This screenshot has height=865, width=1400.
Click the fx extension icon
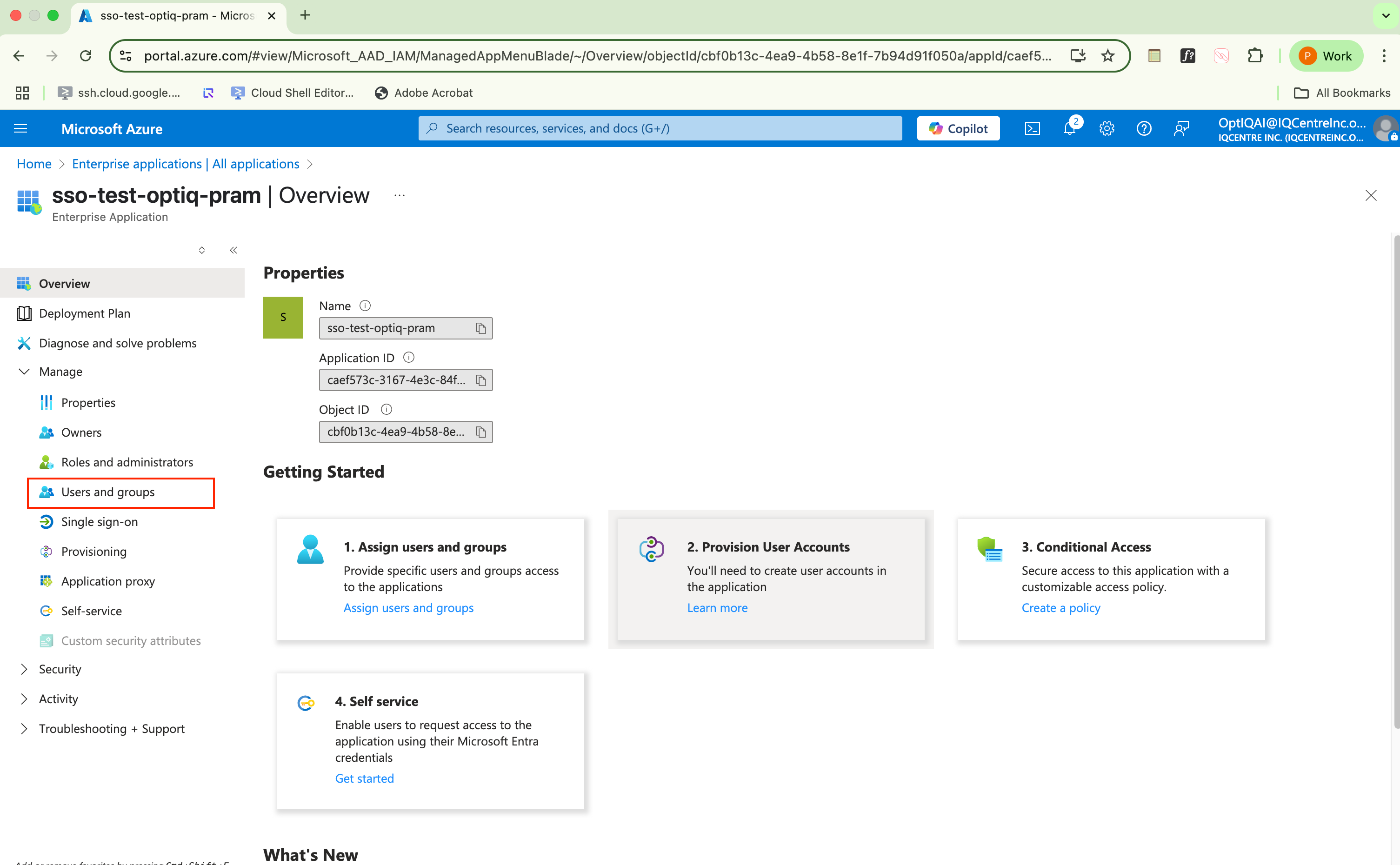[1188, 56]
